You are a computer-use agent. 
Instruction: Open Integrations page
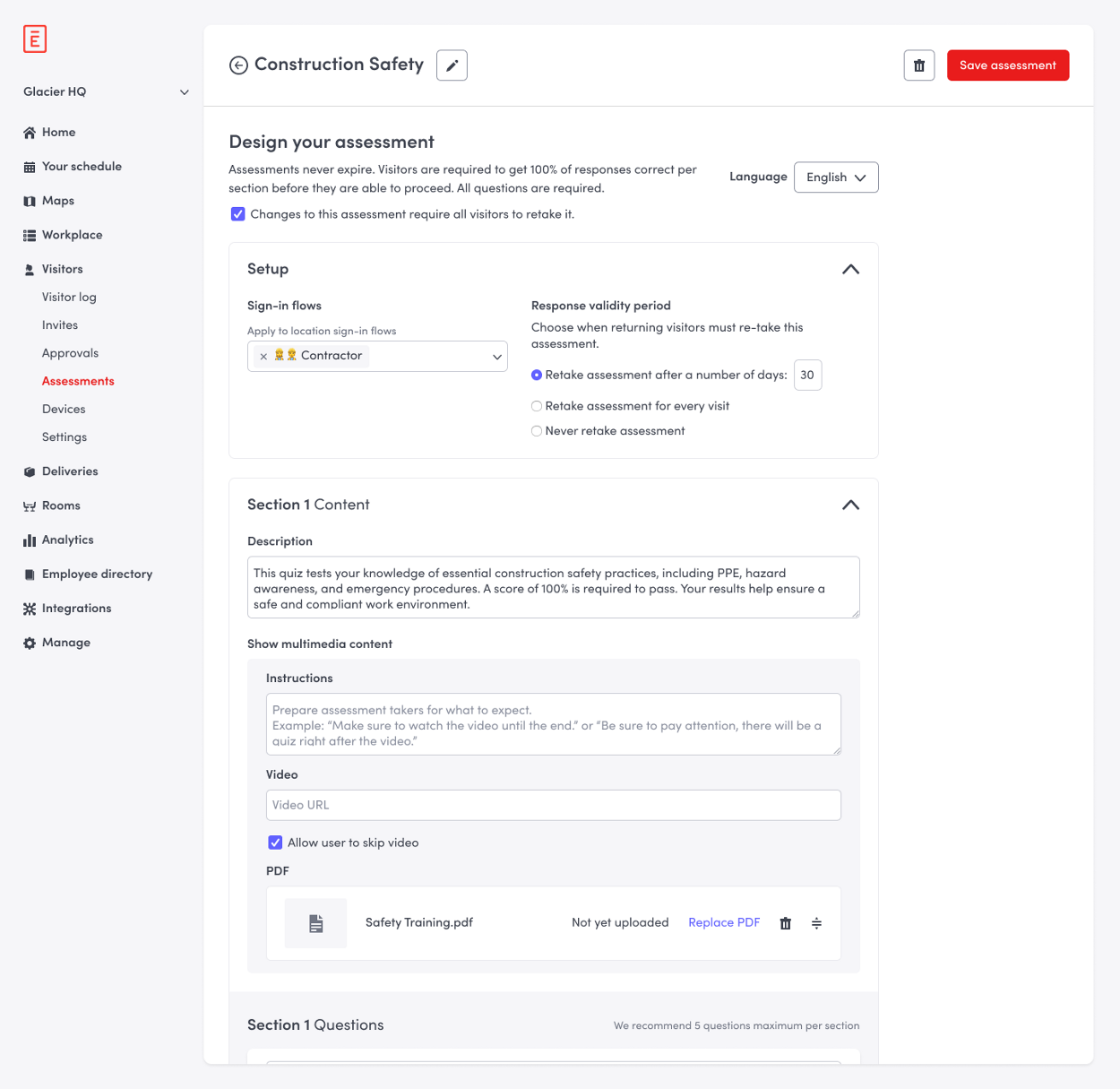click(x=76, y=609)
